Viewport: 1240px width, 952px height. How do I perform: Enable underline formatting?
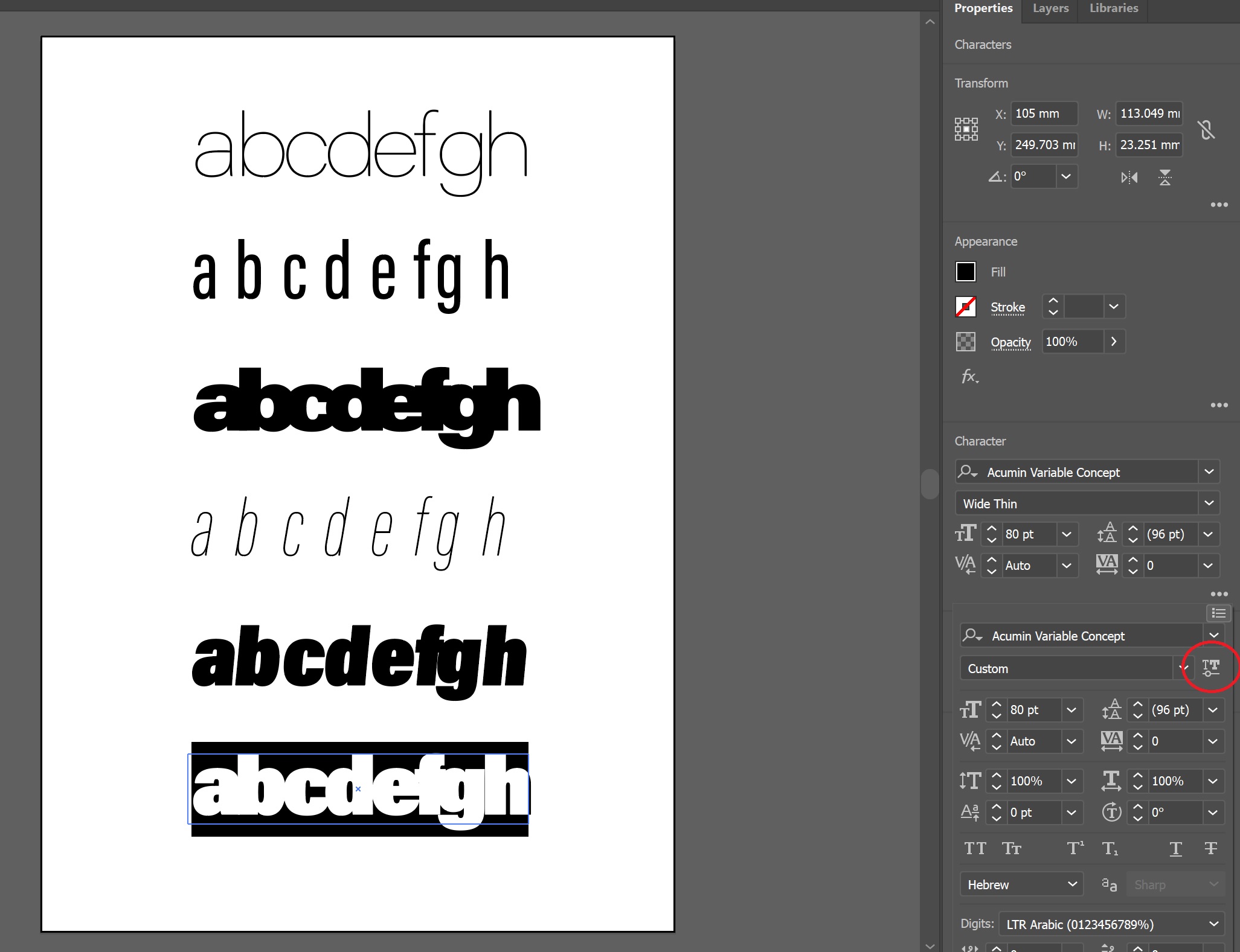[1175, 848]
